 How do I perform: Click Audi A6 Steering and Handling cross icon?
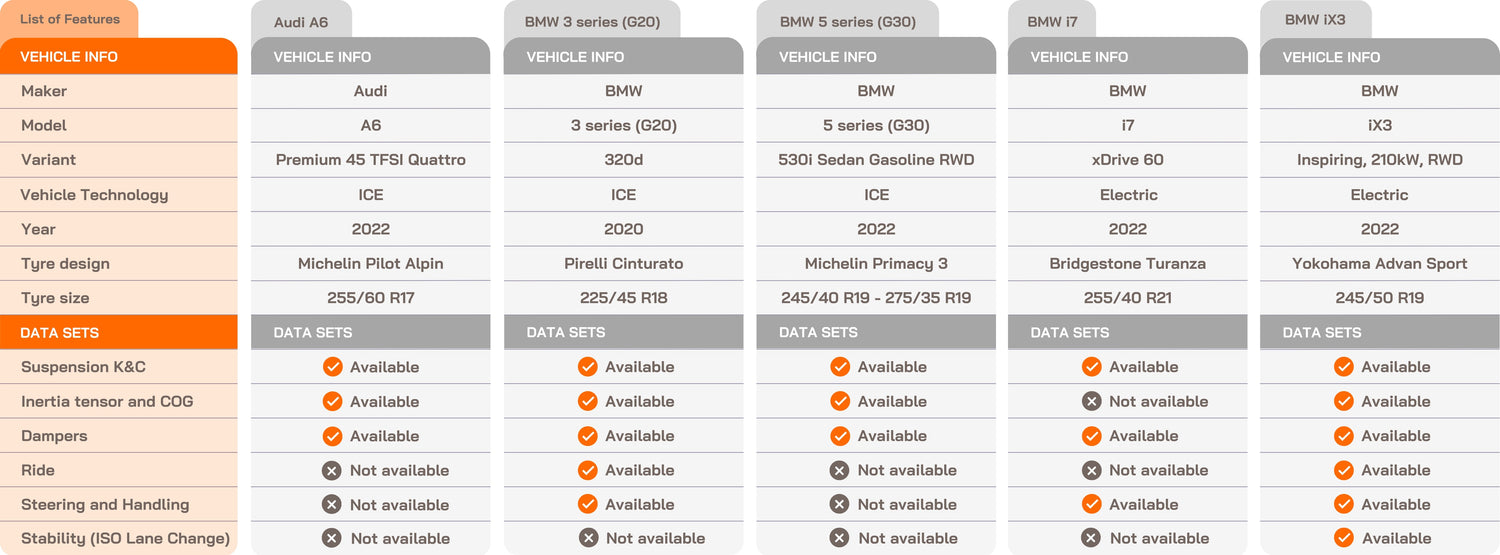tap(332, 504)
